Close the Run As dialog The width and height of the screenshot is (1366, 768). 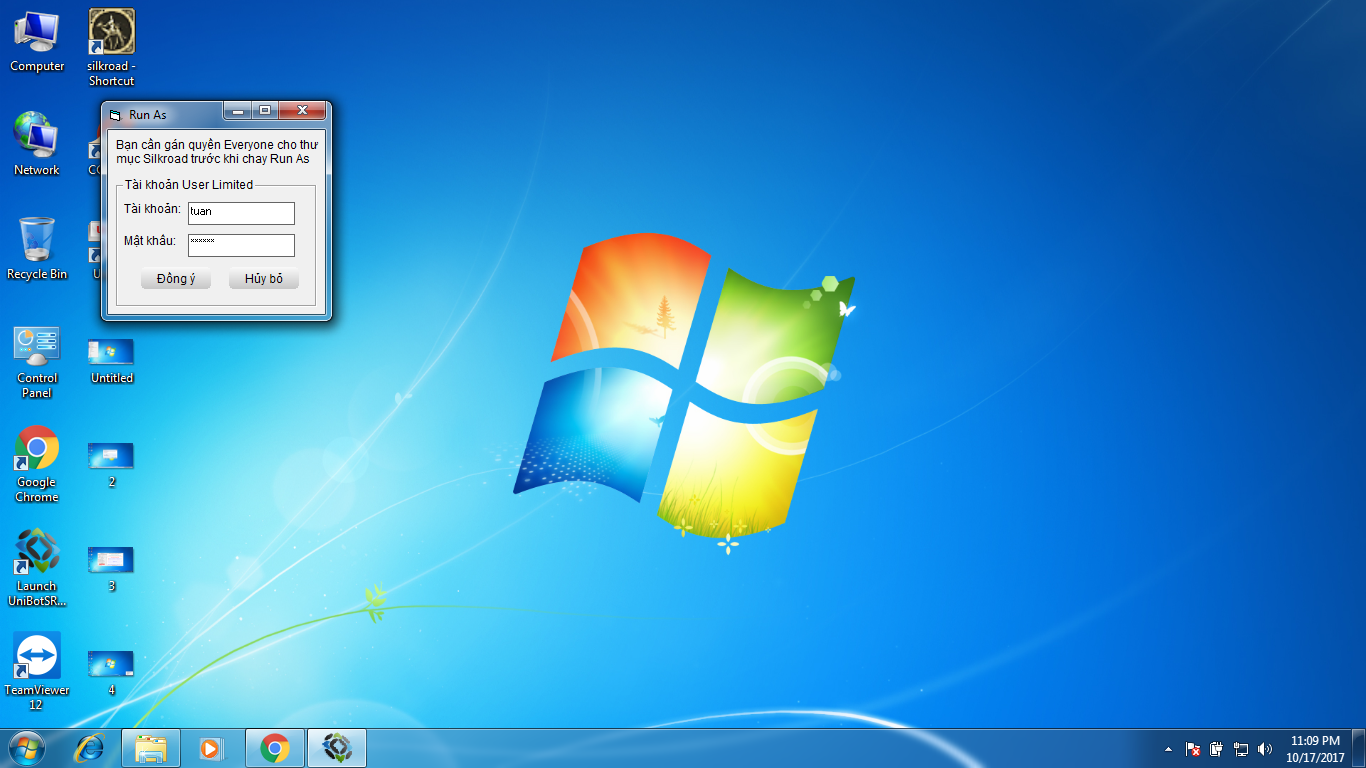[302, 111]
